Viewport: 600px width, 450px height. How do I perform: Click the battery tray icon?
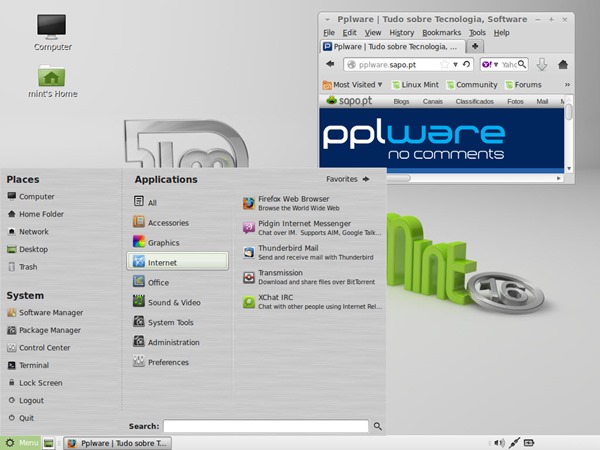click(x=529, y=443)
